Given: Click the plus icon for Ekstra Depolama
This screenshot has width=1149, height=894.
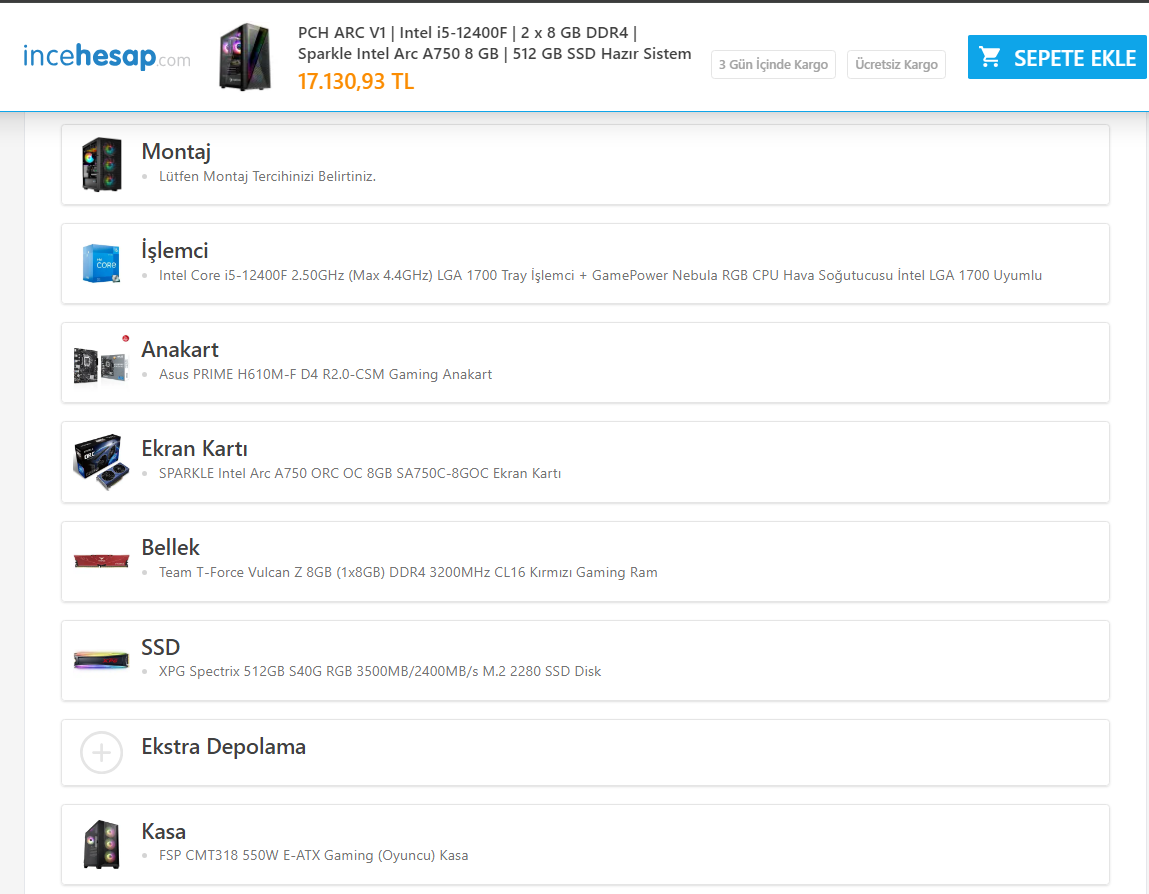Looking at the screenshot, I should tap(102, 752).
